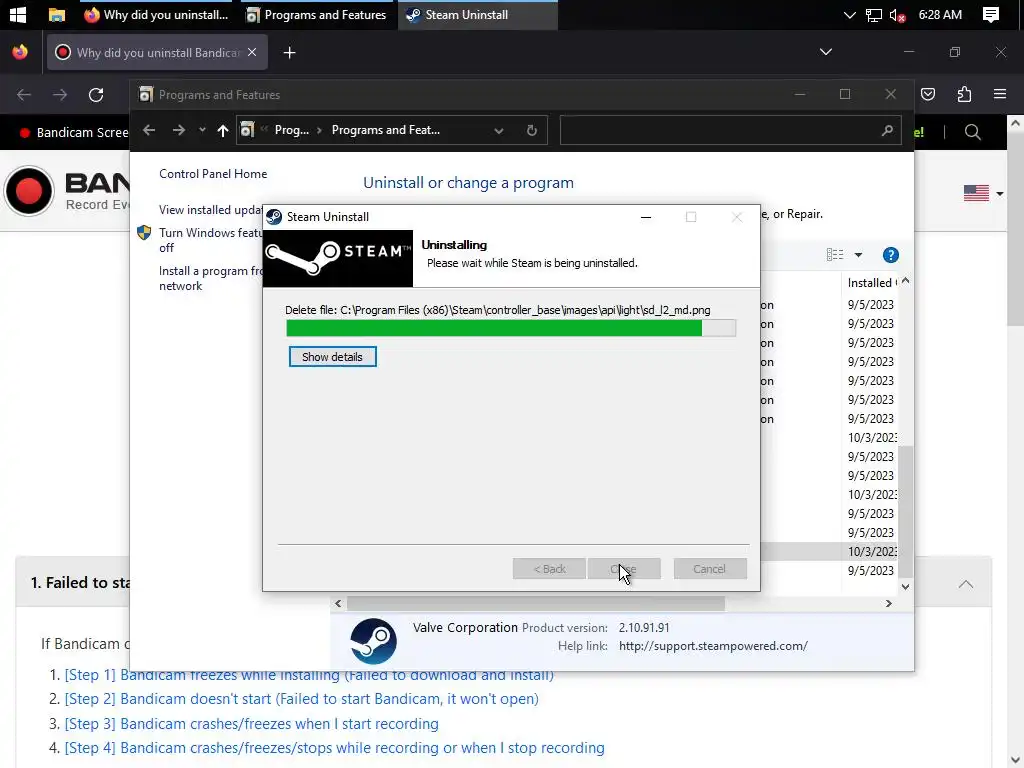The height and width of the screenshot is (768, 1024).
Task: Open network status tray icon
Action: tap(874, 14)
